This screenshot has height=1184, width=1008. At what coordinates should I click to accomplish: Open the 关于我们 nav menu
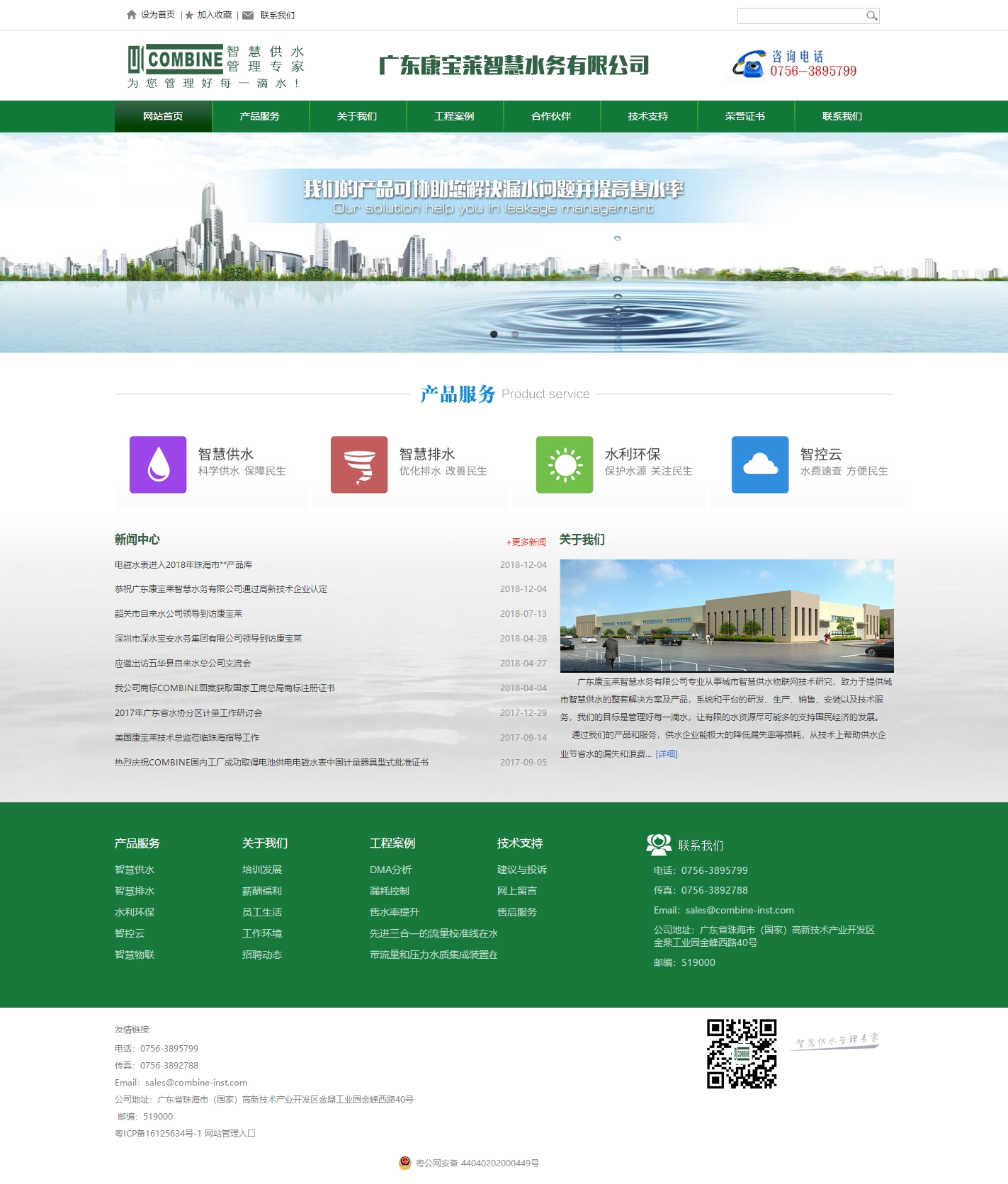point(357,116)
